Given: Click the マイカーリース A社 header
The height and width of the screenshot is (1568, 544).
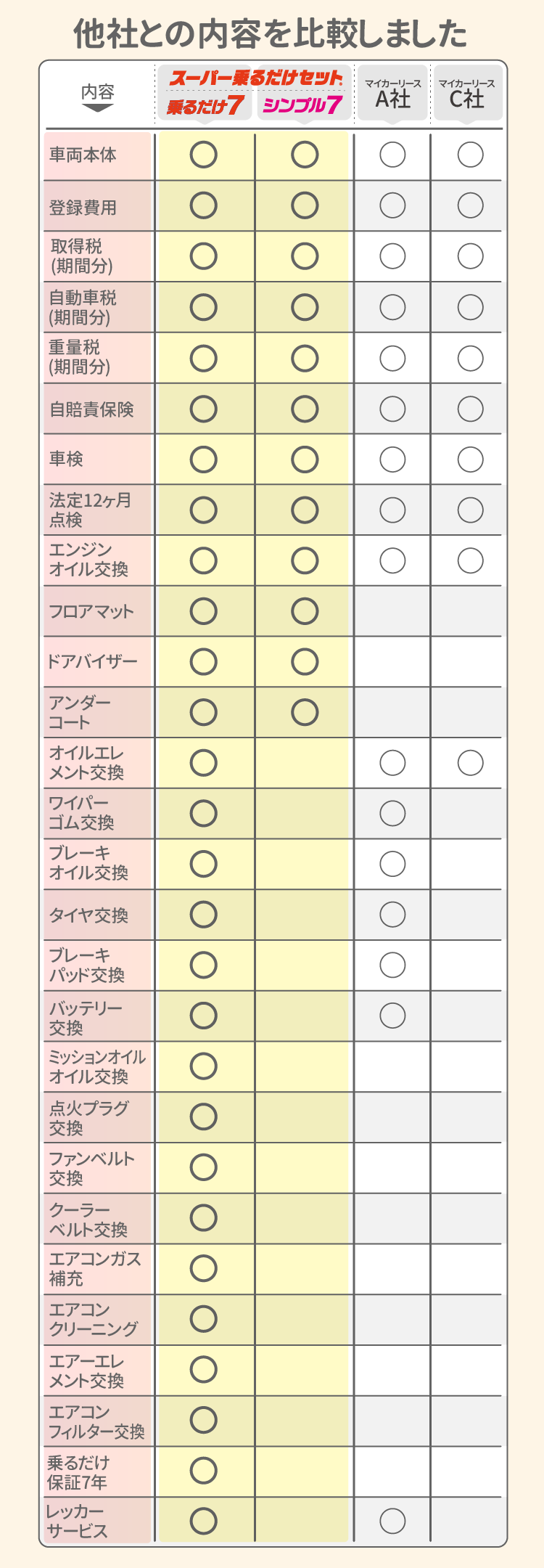Looking at the screenshot, I should [x=392, y=94].
